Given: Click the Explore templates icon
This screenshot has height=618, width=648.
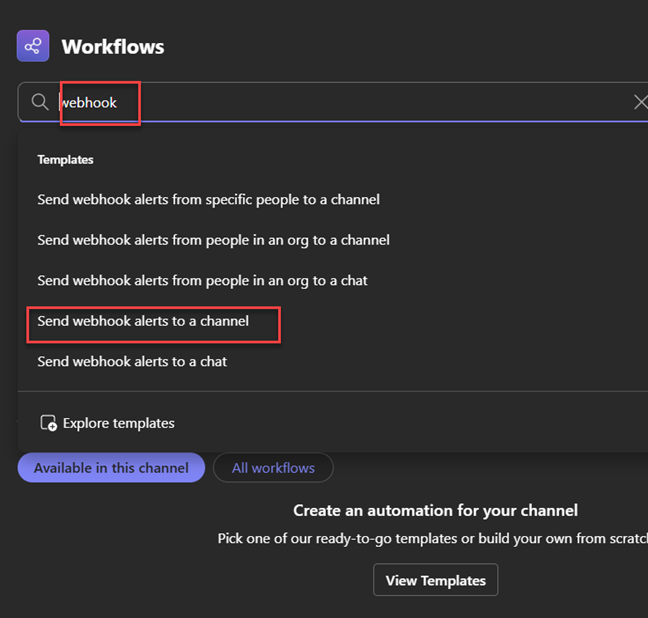Looking at the screenshot, I should tap(48, 423).
